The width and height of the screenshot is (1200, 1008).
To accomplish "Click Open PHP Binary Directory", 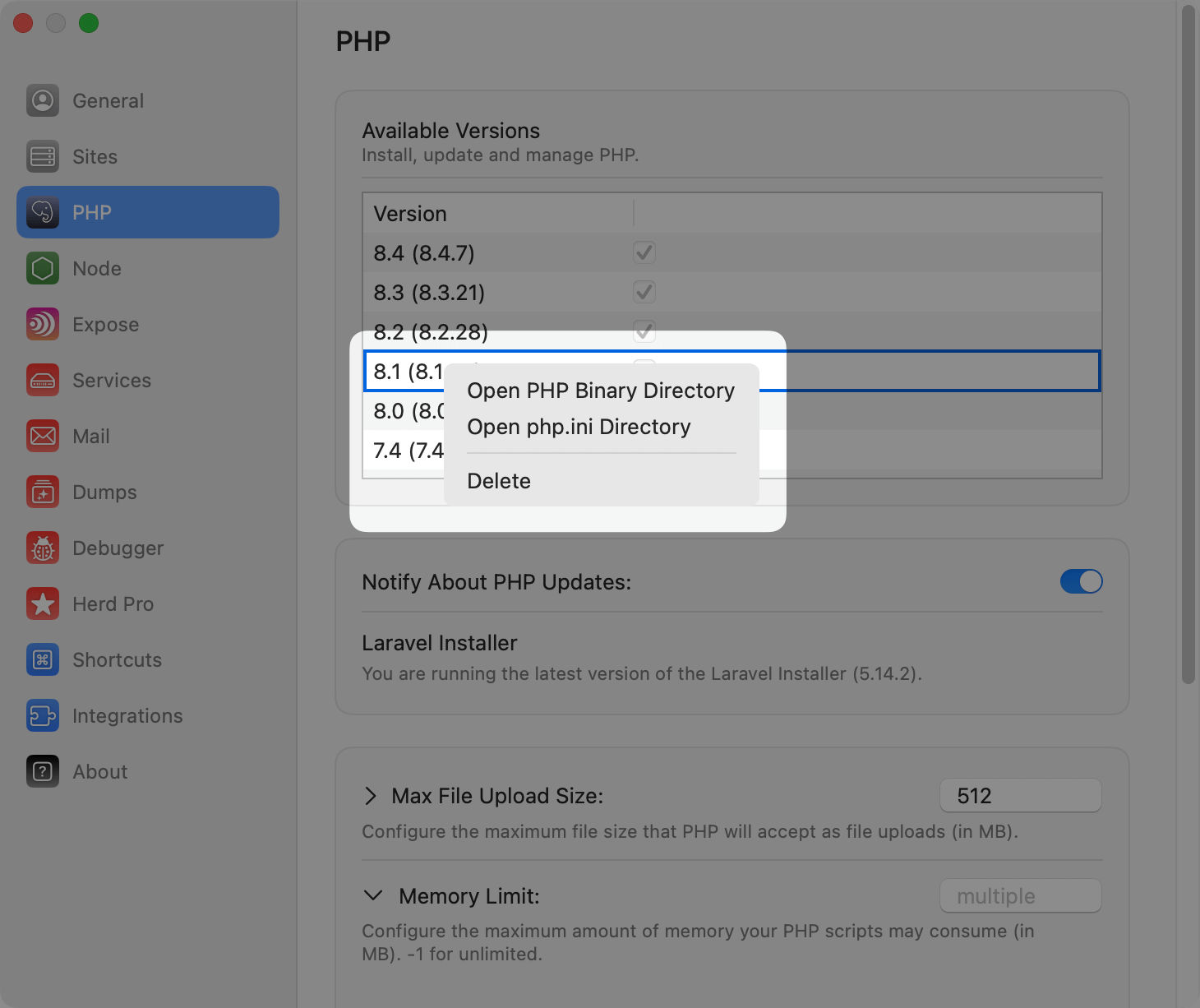I will [600, 391].
